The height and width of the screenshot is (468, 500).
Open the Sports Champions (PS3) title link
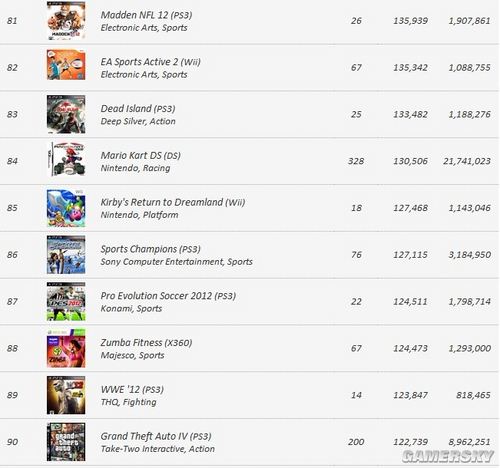tap(151, 249)
